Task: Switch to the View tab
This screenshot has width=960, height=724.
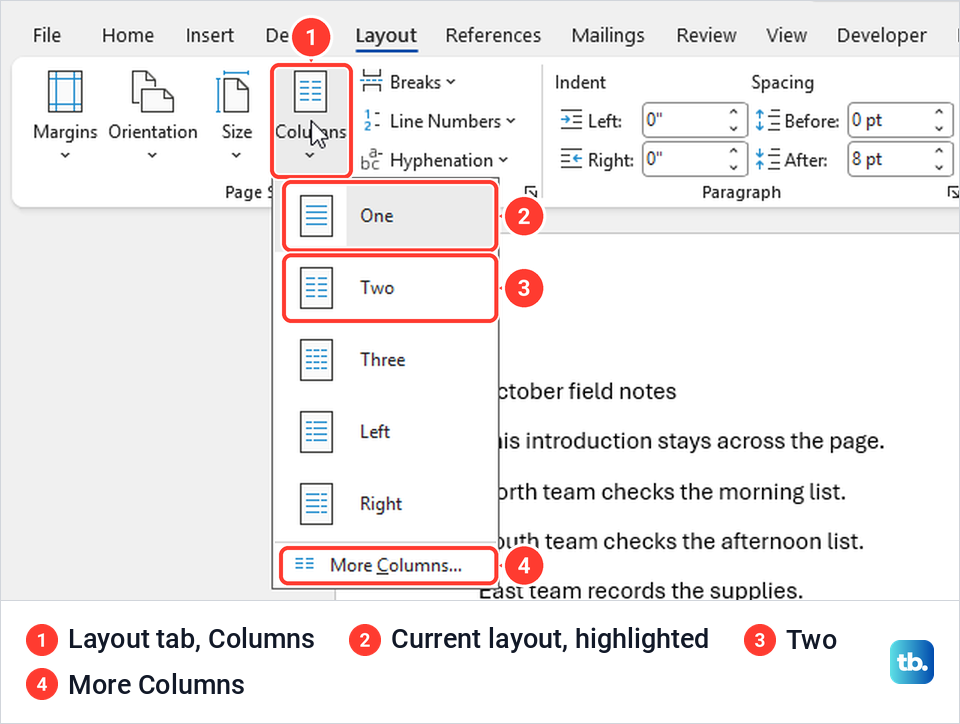Action: click(786, 35)
